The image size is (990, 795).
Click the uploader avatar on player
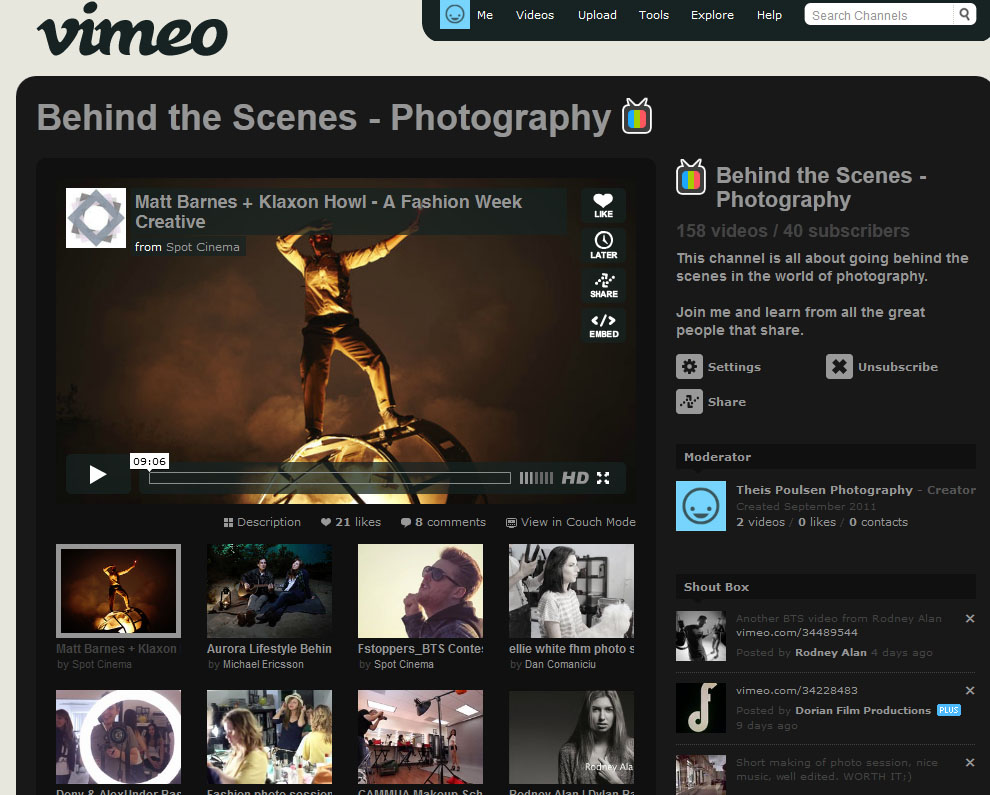pos(96,218)
